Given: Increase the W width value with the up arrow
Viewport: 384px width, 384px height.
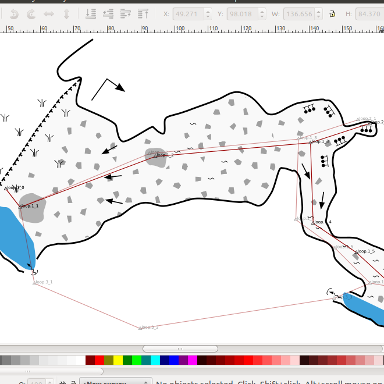Looking at the screenshot, I should tap(319, 11).
